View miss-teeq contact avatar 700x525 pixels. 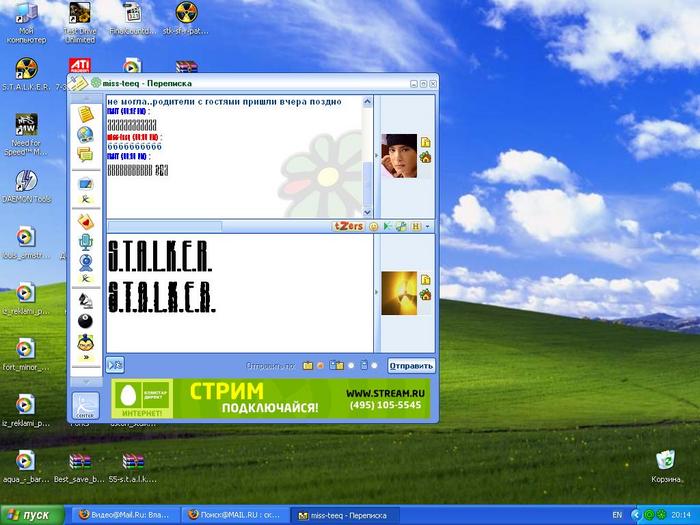click(399, 156)
